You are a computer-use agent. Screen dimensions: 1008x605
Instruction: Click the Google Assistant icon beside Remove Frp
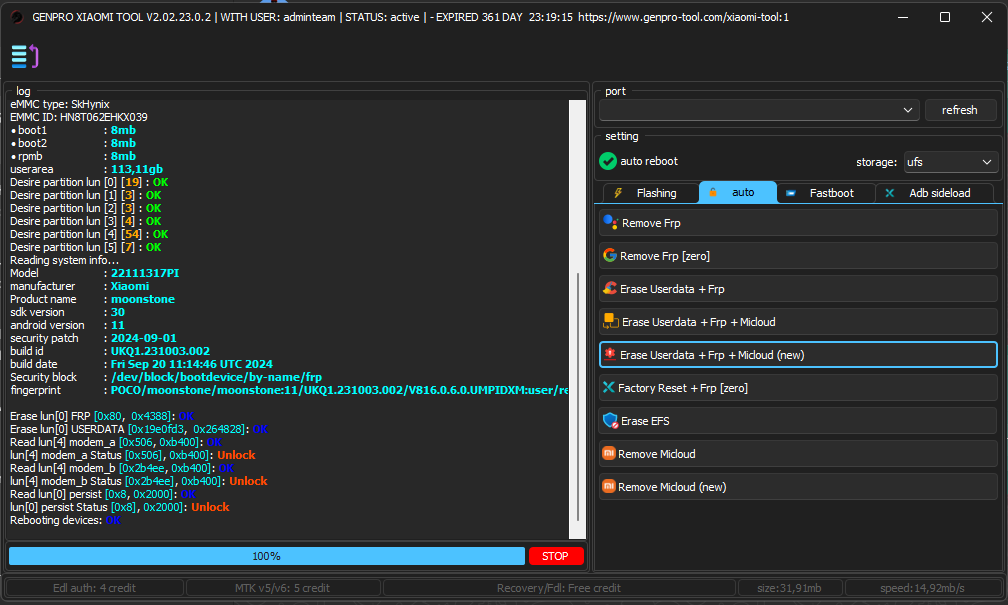click(610, 223)
